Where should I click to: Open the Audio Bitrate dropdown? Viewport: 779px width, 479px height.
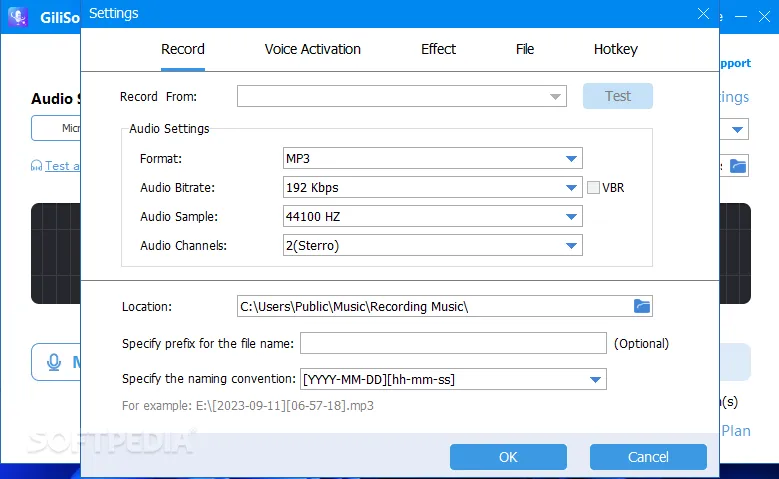[432, 187]
